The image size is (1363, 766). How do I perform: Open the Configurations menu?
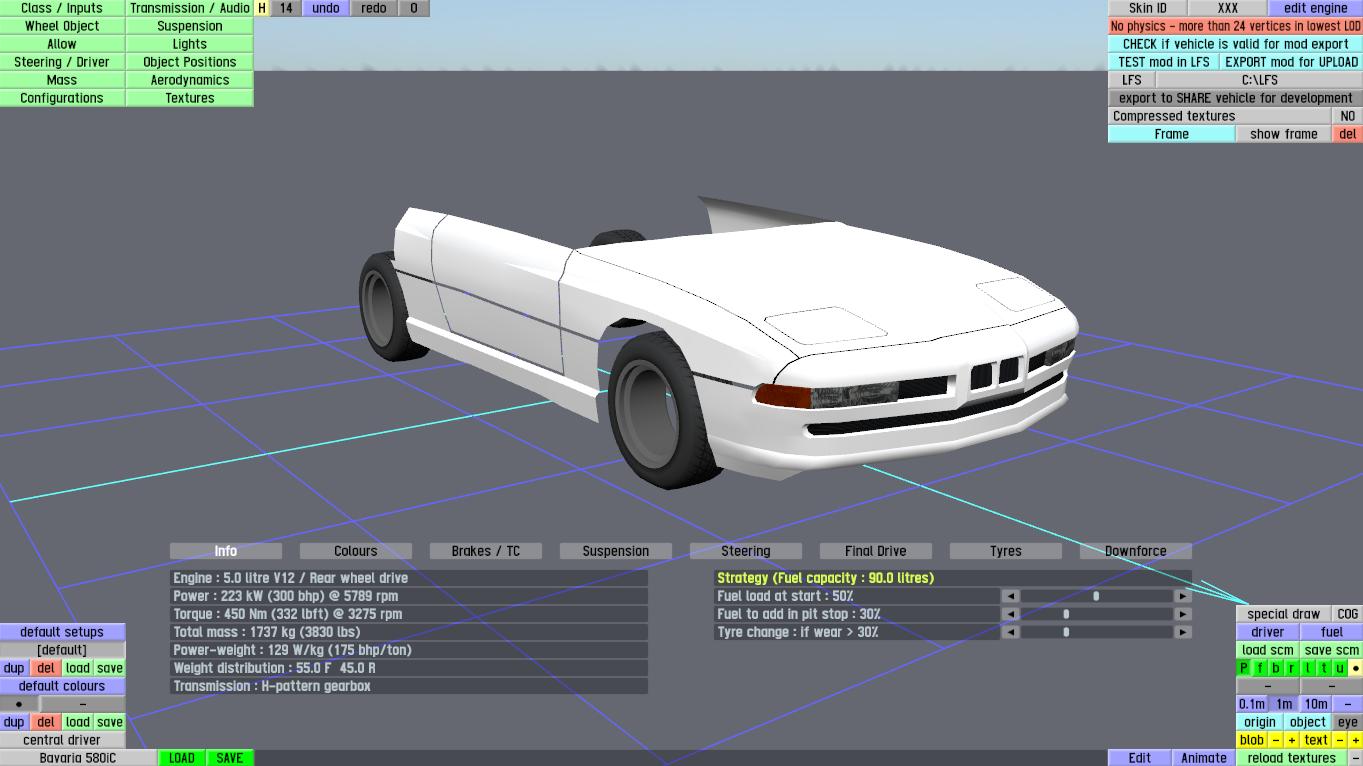62,98
